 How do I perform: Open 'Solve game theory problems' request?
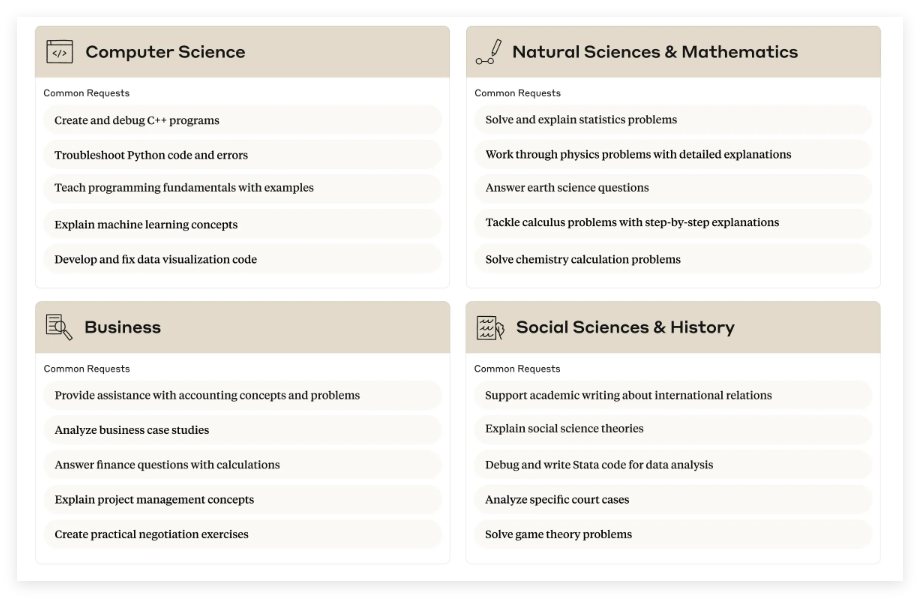point(558,534)
